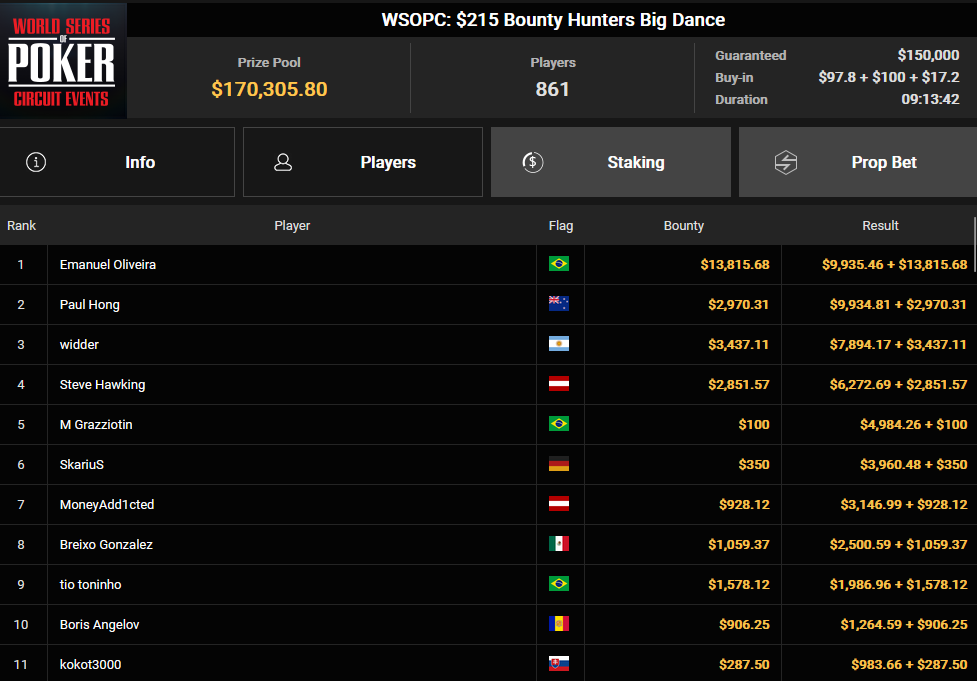Click bounty $928.12 for MoneyAdd1cted
This screenshot has height=681, width=977.
(x=744, y=504)
